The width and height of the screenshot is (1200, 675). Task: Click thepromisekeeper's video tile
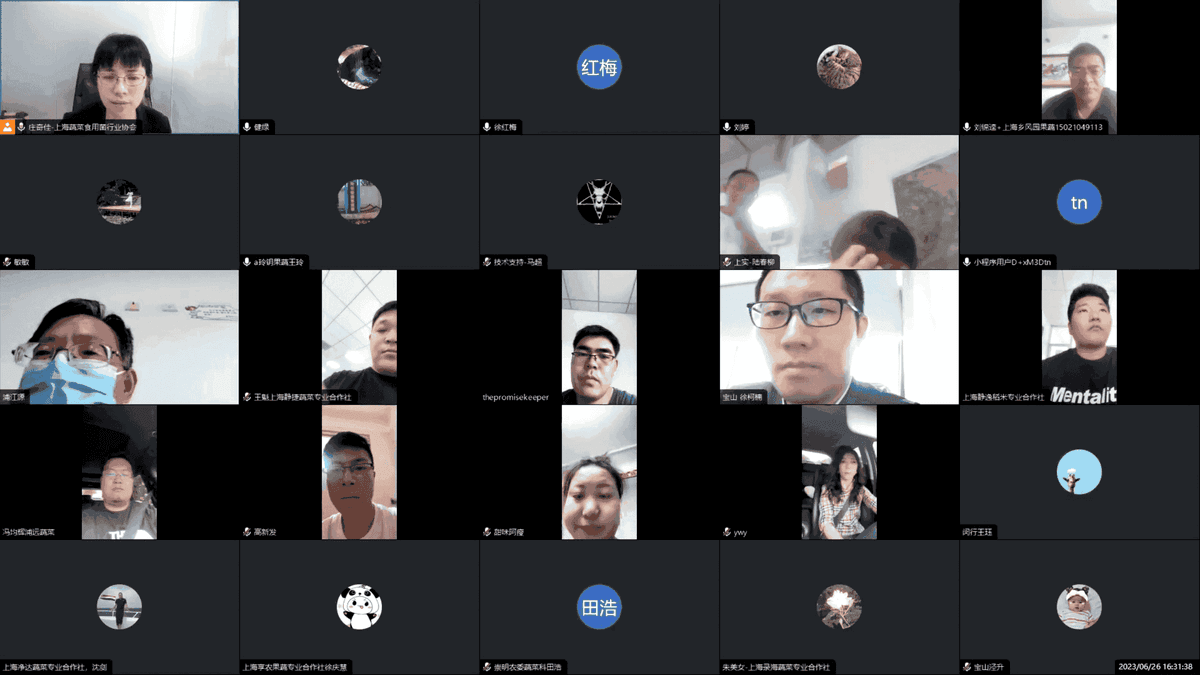[599, 337]
